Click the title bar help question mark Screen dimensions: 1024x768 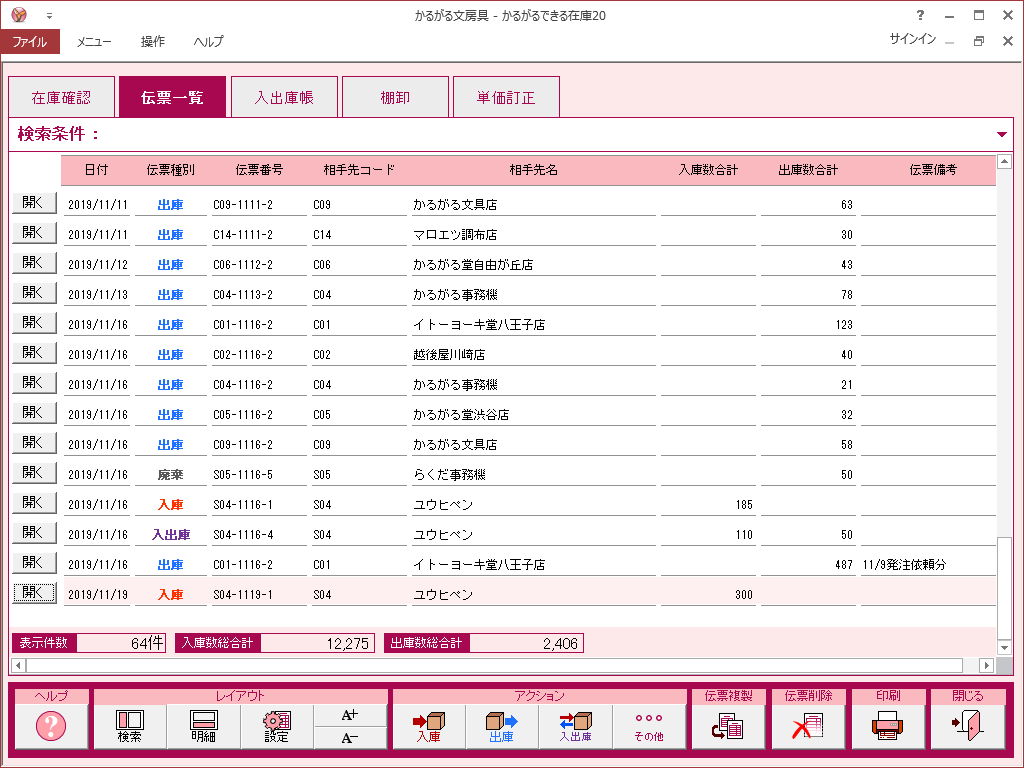pyautogui.click(x=920, y=15)
